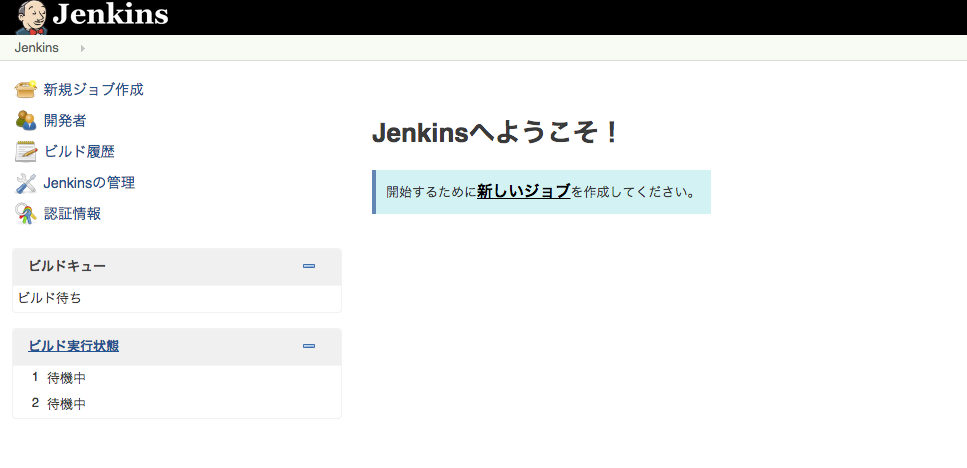Open the 開発者 link
The height and width of the screenshot is (468, 967).
pyautogui.click(x=65, y=121)
